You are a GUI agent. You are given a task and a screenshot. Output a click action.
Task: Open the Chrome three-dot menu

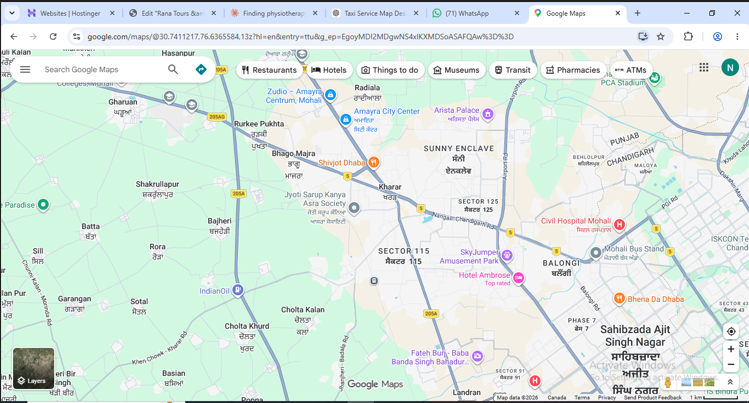(737, 36)
